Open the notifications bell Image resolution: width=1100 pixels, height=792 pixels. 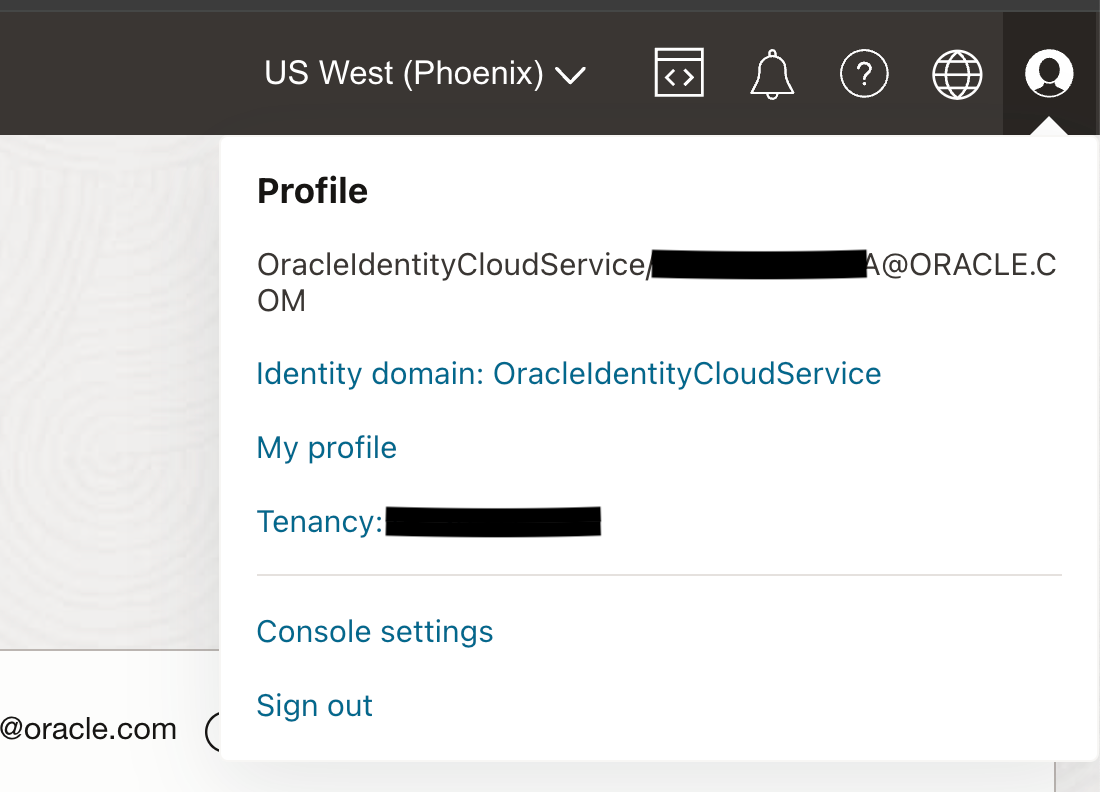(x=771, y=74)
